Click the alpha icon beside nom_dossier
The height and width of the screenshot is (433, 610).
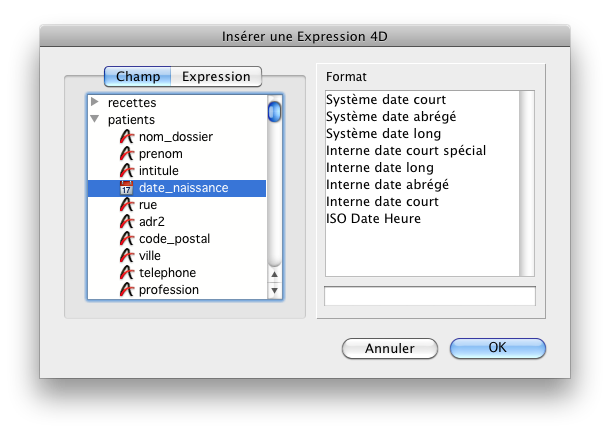[126, 137]
